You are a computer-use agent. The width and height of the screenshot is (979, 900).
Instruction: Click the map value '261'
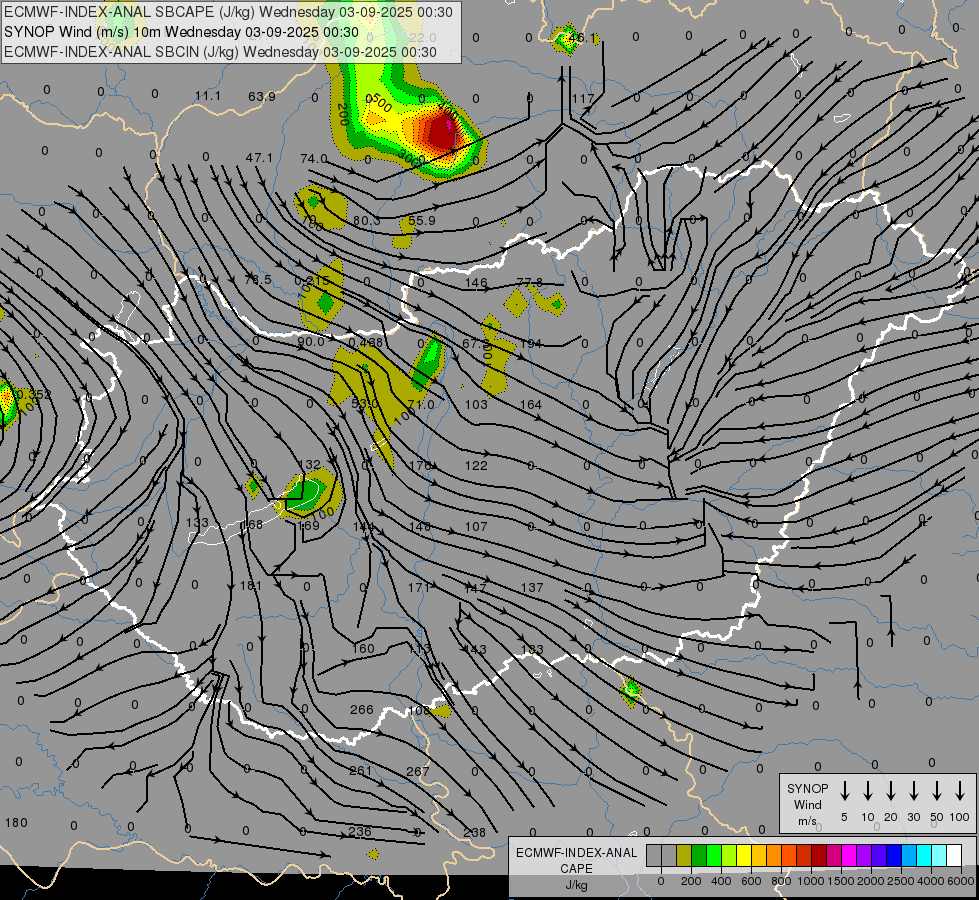click(x=360, y=771)
